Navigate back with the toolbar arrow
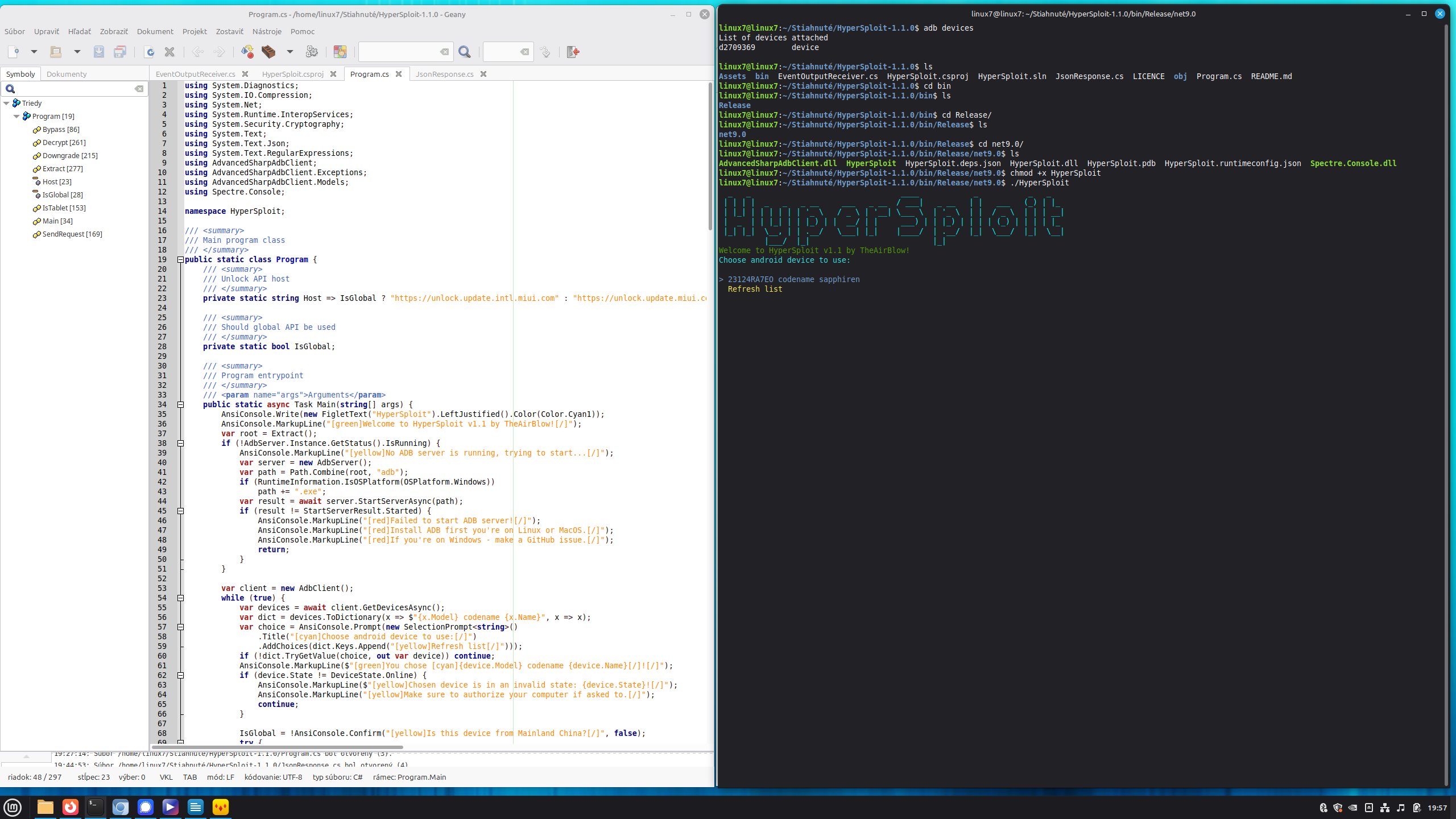The width and height of the screenshot is (1456, 819). pos(198,52)
